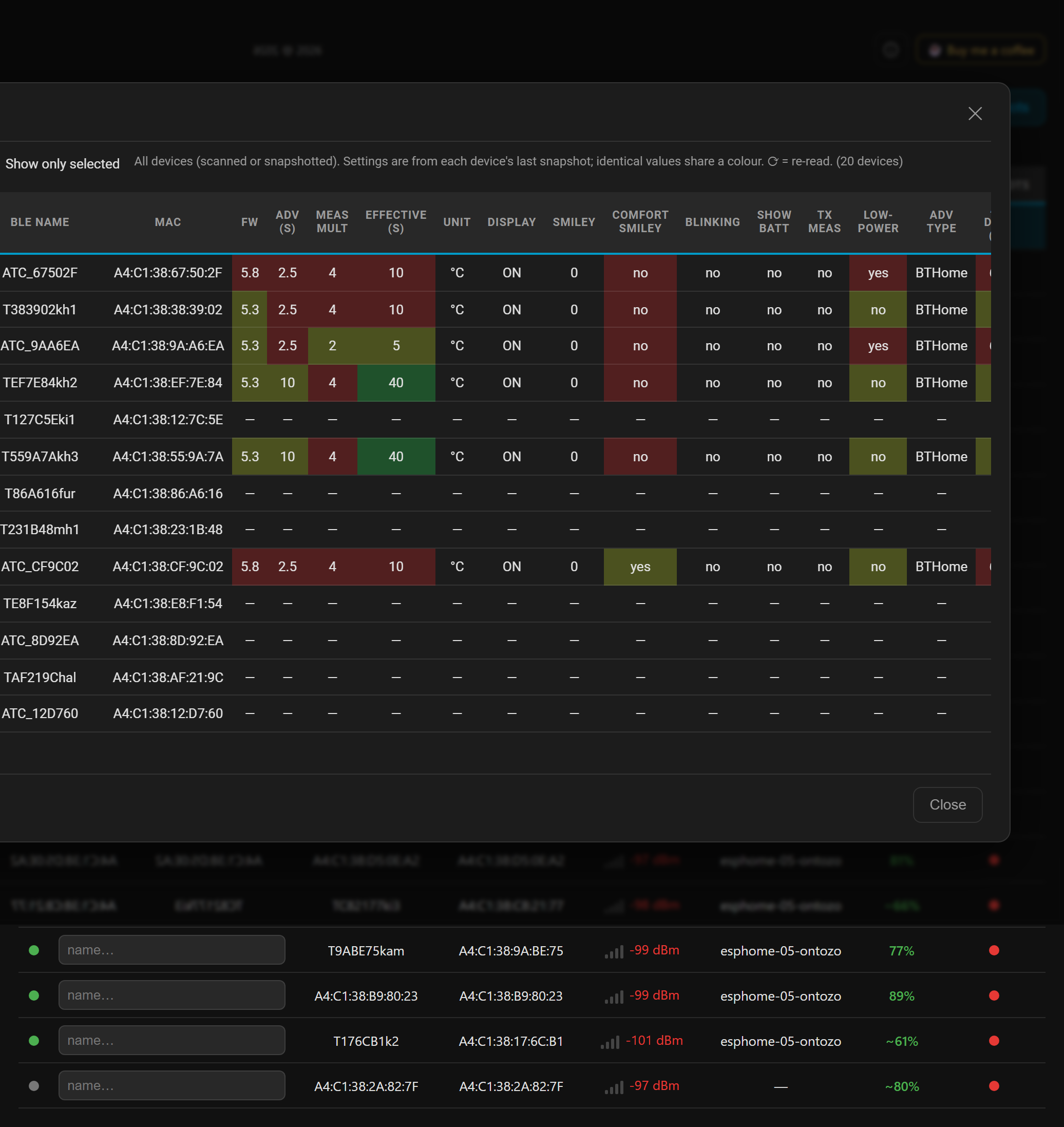Click the MEAS MULT column header

(332, 222)
